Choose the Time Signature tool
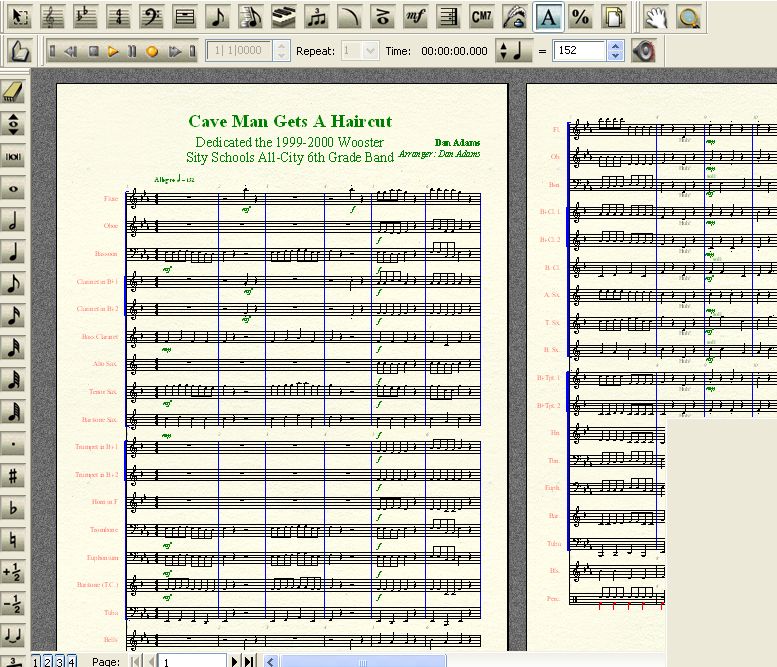Image resolution: width=777 pixels, height=667 pixels. (x=118, y=17)
